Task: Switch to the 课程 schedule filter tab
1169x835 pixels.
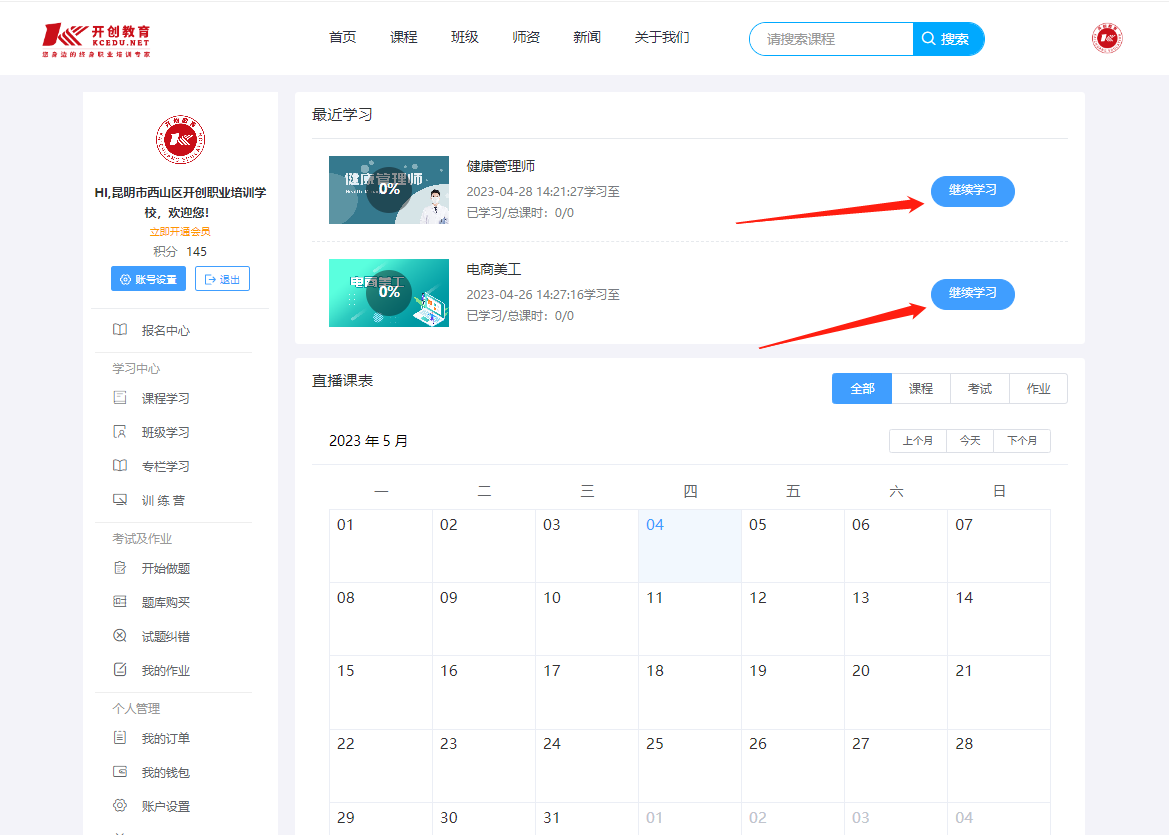Action: pos(921,388)
